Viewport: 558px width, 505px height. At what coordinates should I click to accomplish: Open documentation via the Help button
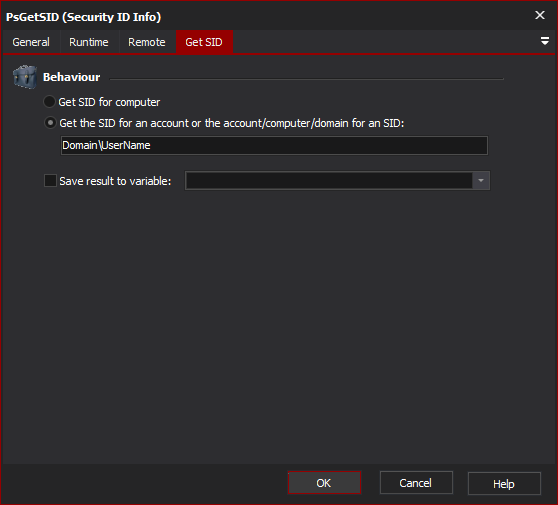coord(504,484)
